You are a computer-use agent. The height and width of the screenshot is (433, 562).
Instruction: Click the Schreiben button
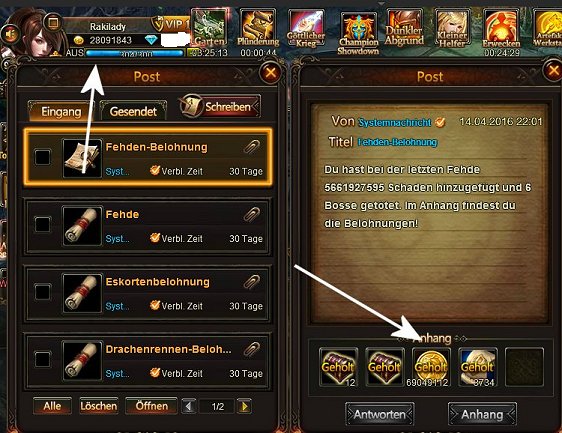(x=220, y=106)
